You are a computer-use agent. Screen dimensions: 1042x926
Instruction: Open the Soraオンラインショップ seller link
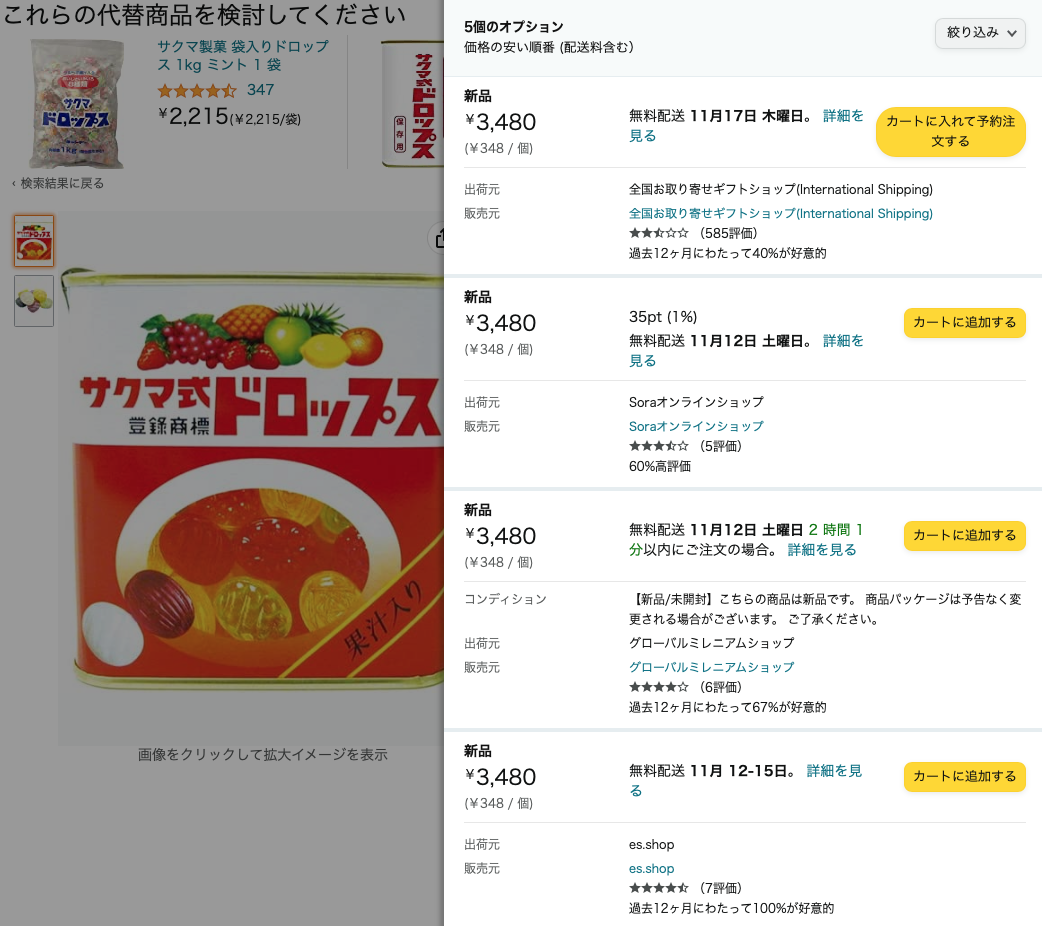(x=696, y=427)
